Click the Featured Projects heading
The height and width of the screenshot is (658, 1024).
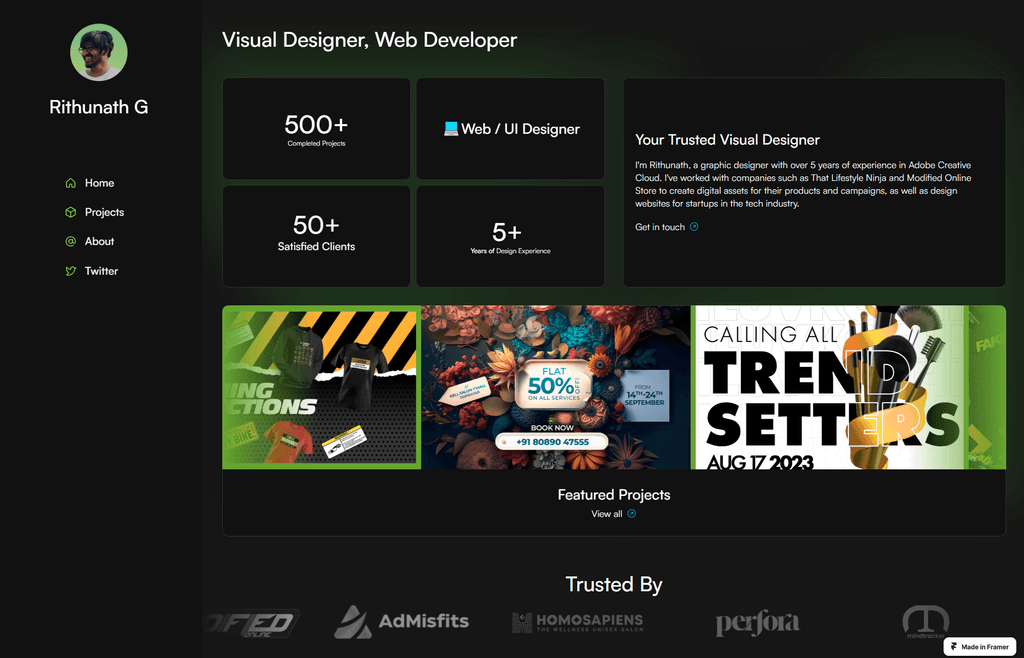pos(614,495)
